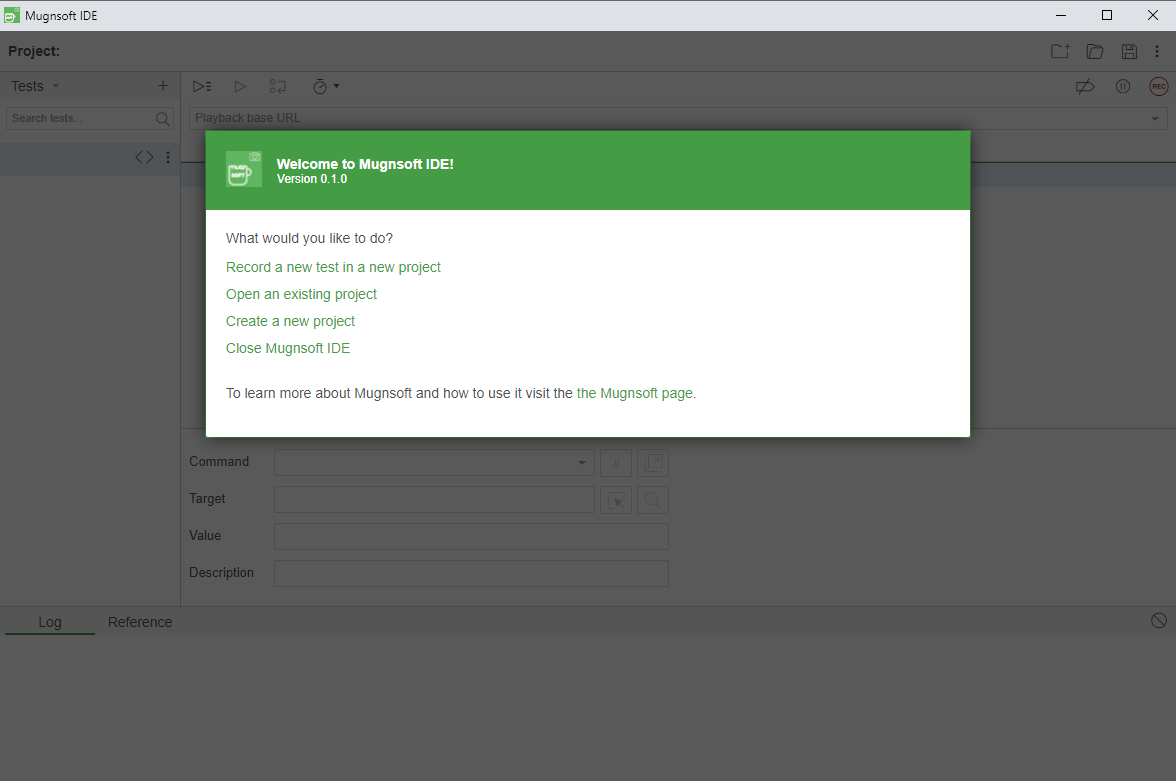
Task: Click the code brackets icon in test row
Action: tap(144, 157)
